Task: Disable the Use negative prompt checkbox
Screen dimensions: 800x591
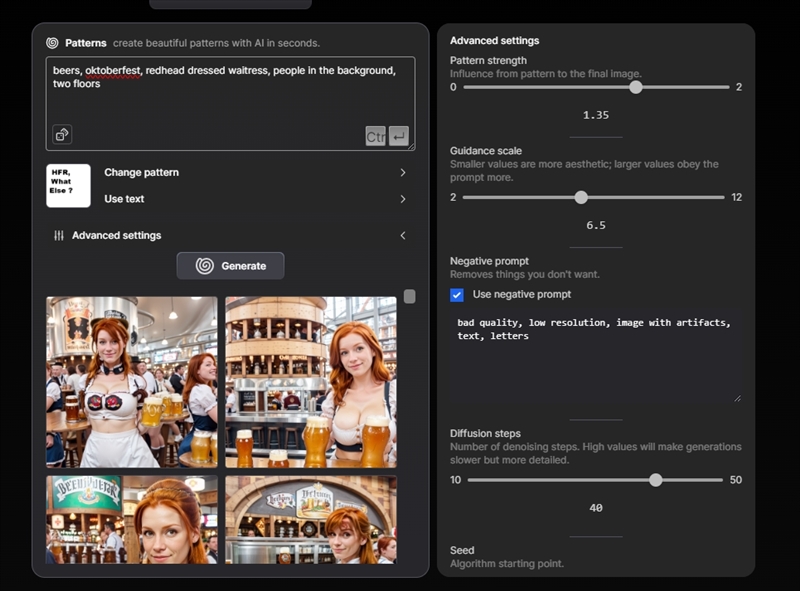Action: 457,295
